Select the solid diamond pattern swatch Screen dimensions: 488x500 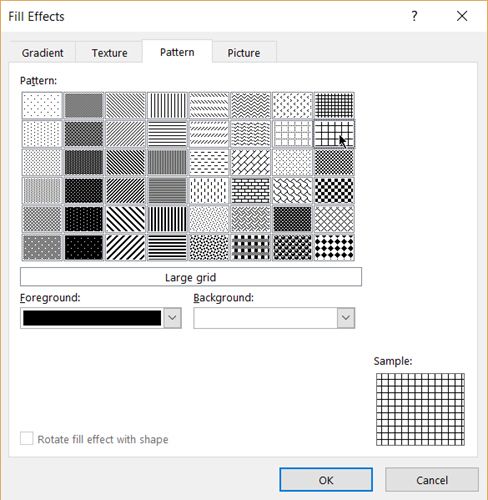[334, 247]
